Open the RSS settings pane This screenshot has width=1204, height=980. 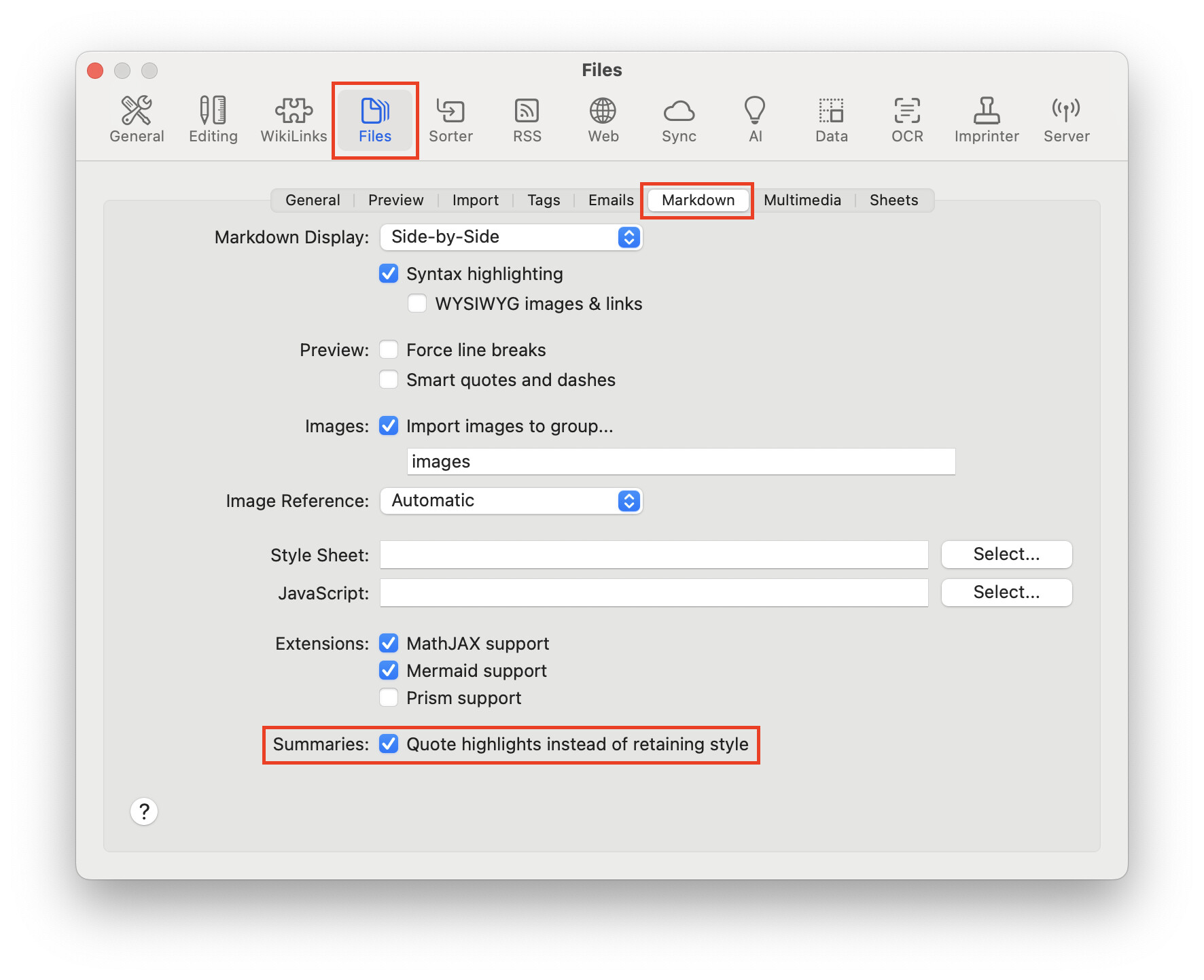pyautogui.click(x=527, y=119)
